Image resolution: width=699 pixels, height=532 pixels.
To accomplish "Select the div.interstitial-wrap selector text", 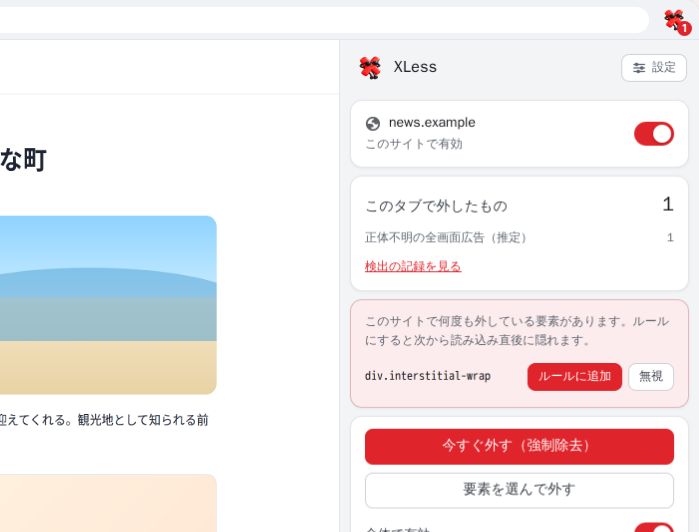I will coord(428,376).
